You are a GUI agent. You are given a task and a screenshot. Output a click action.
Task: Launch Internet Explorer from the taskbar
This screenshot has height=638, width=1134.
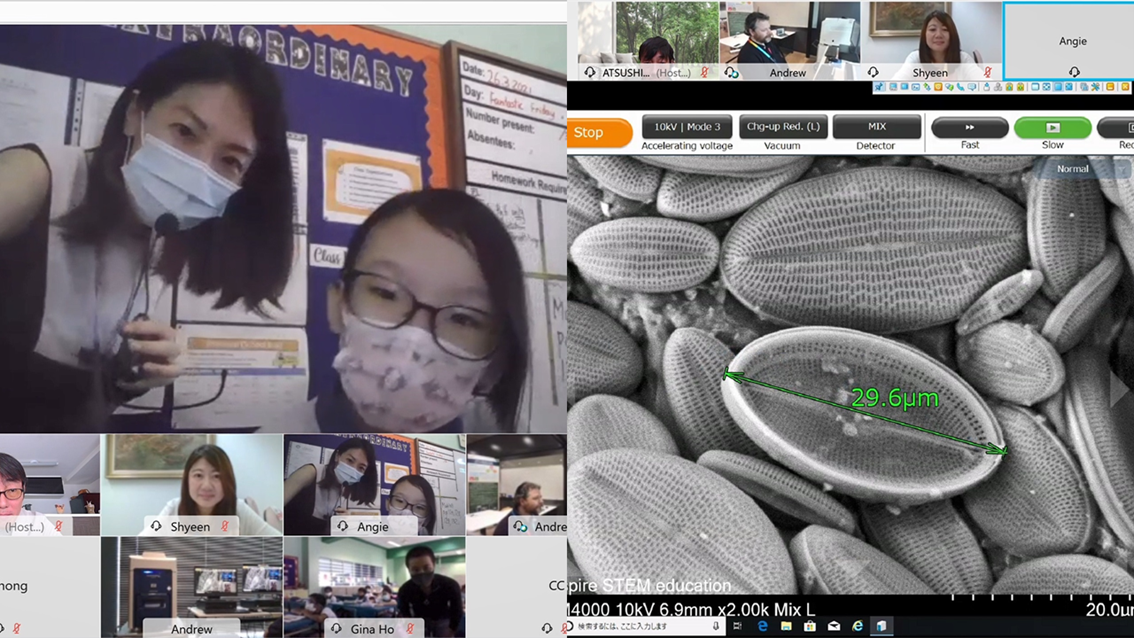click(x=857, y=627)
